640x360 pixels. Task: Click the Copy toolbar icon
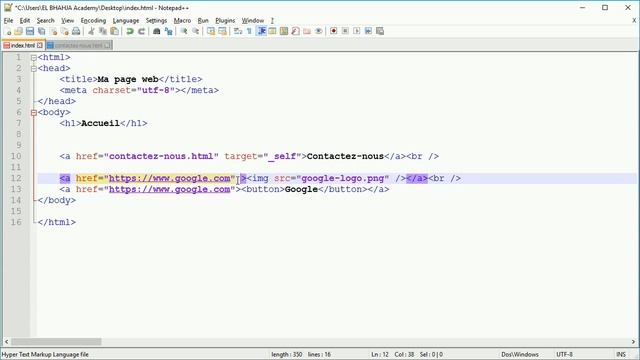(103, 31)
